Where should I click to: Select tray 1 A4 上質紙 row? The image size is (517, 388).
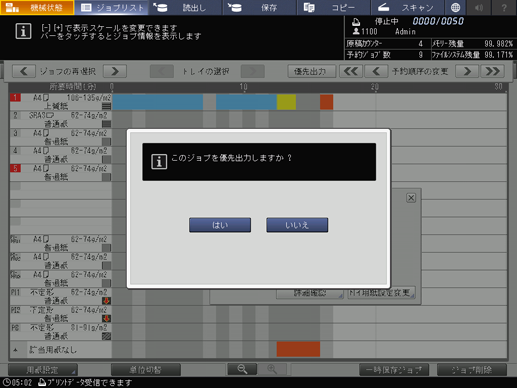(61, 102)
